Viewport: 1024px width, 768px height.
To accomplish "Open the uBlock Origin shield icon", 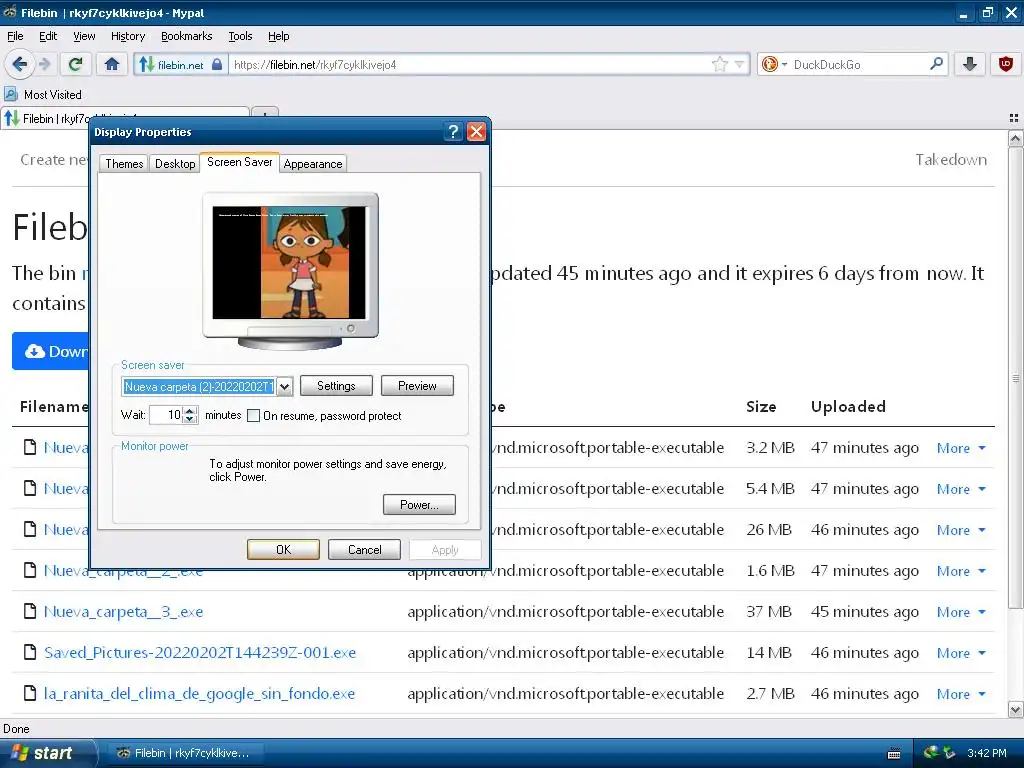I will point(1006,64).
